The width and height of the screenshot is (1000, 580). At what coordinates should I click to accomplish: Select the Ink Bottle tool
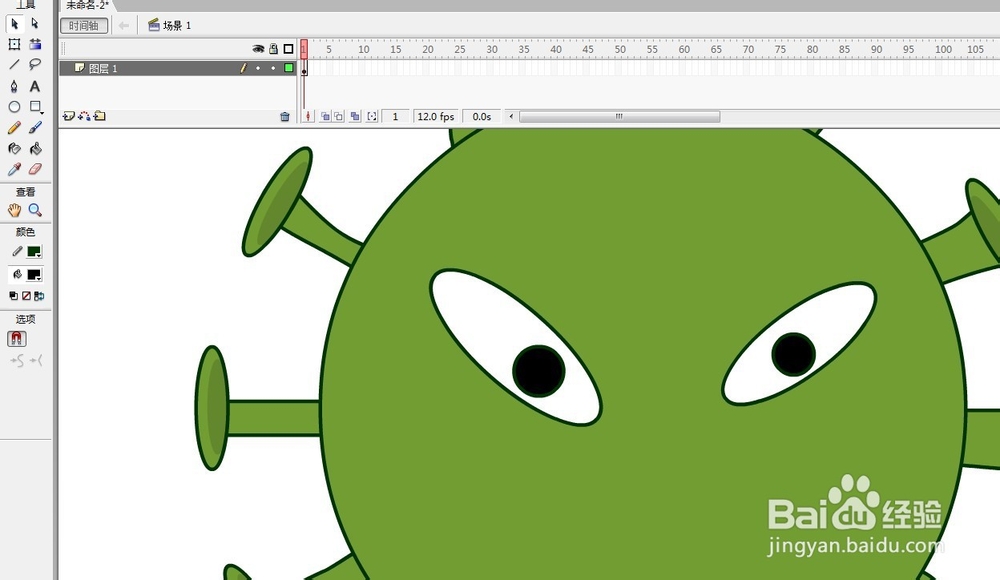15,149
